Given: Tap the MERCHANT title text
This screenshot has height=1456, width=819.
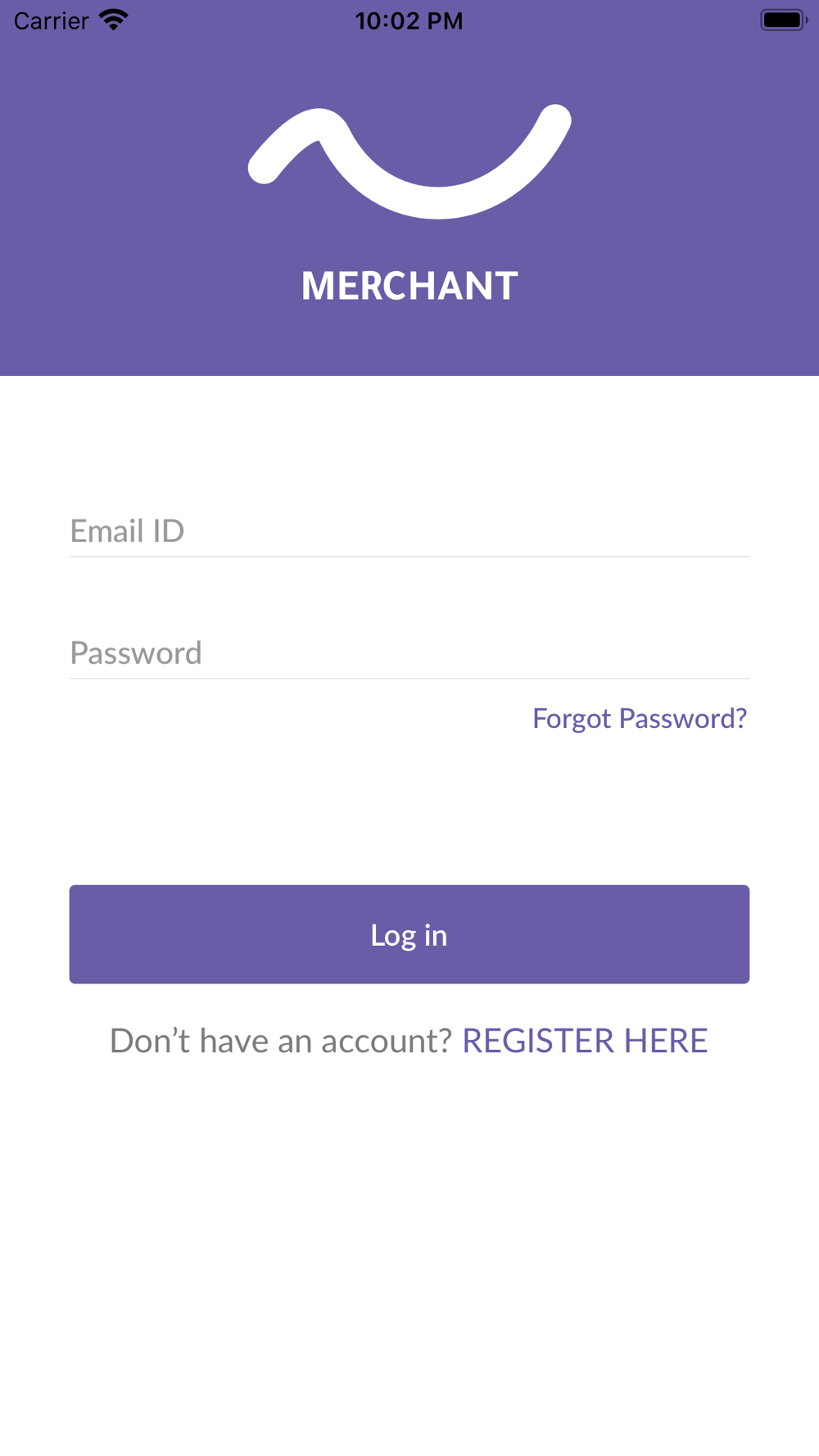Looking at the screenshot, I should click(409, 286).
